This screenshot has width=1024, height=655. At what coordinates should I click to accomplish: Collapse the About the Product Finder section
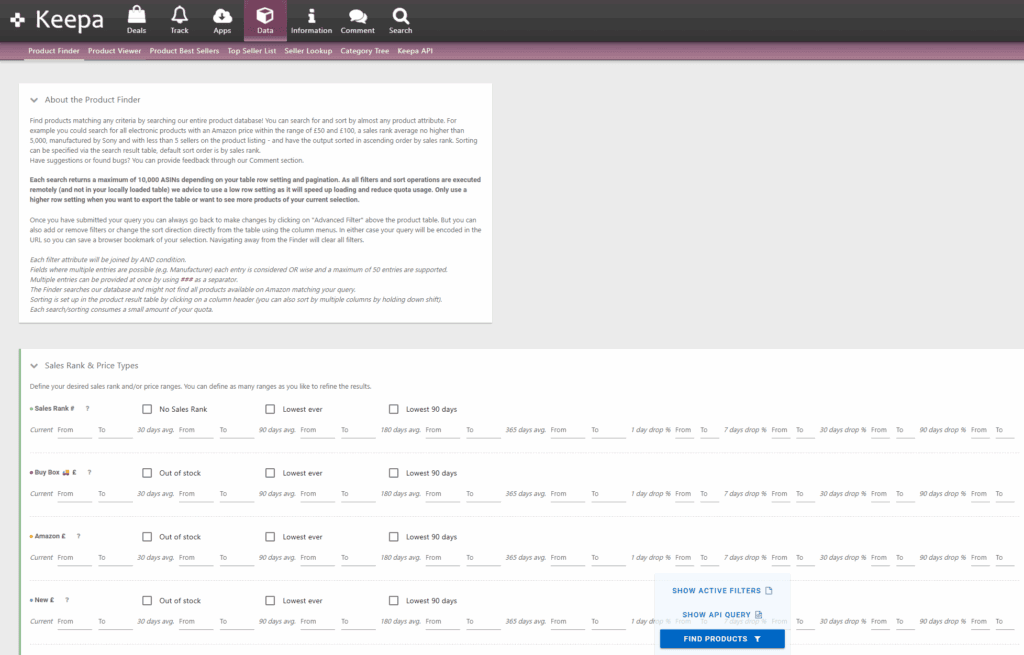34,100
